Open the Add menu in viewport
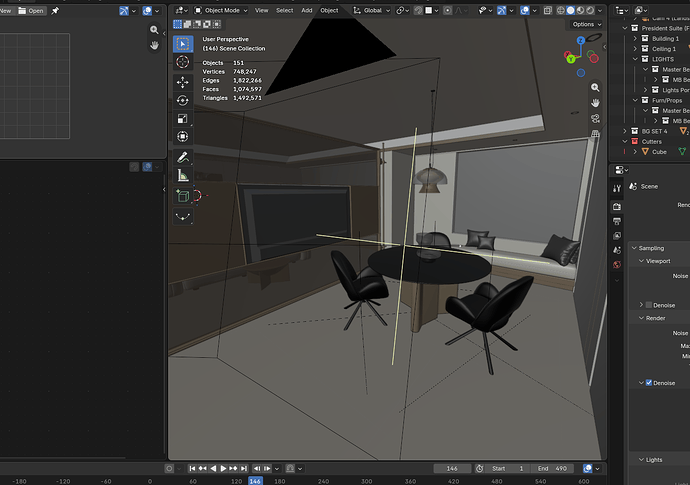Image resolution: width=690 pixels, height=485 pixels. point(307,10)
